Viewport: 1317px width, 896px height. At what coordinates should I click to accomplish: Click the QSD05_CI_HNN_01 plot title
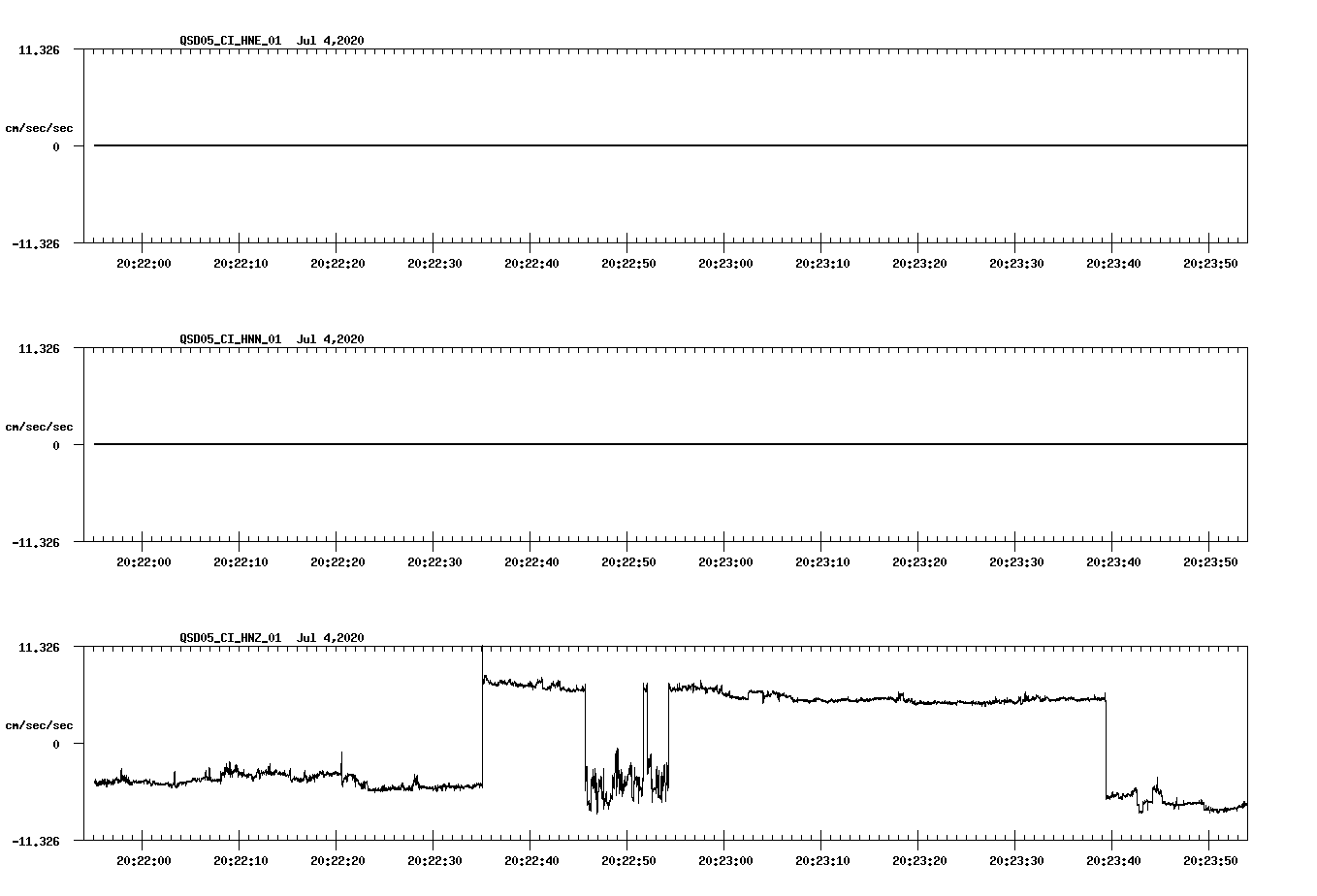pyautogui.click(x=272, y=338)
